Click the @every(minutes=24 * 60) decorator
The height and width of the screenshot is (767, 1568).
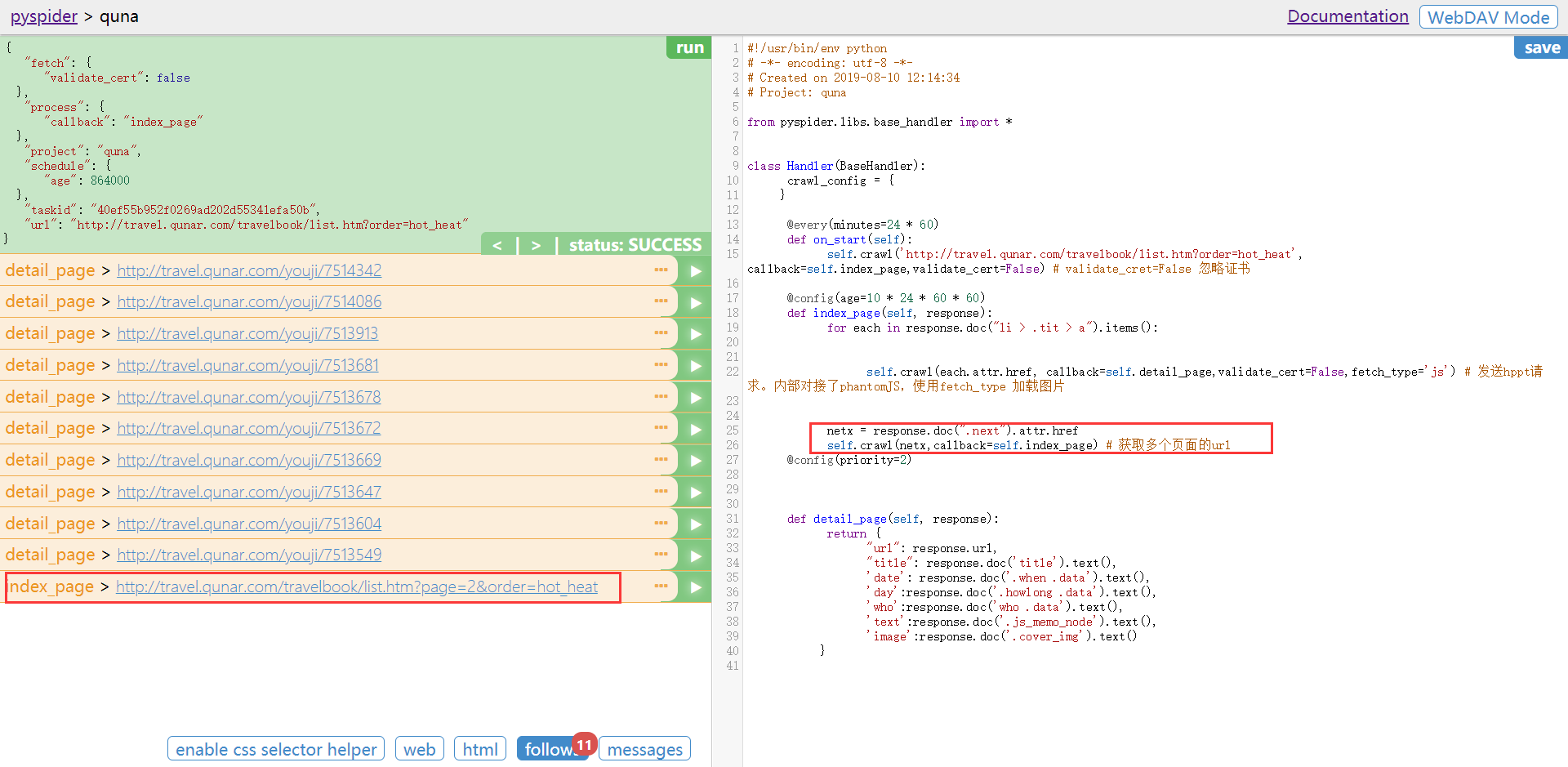click(x=862, y=225)
